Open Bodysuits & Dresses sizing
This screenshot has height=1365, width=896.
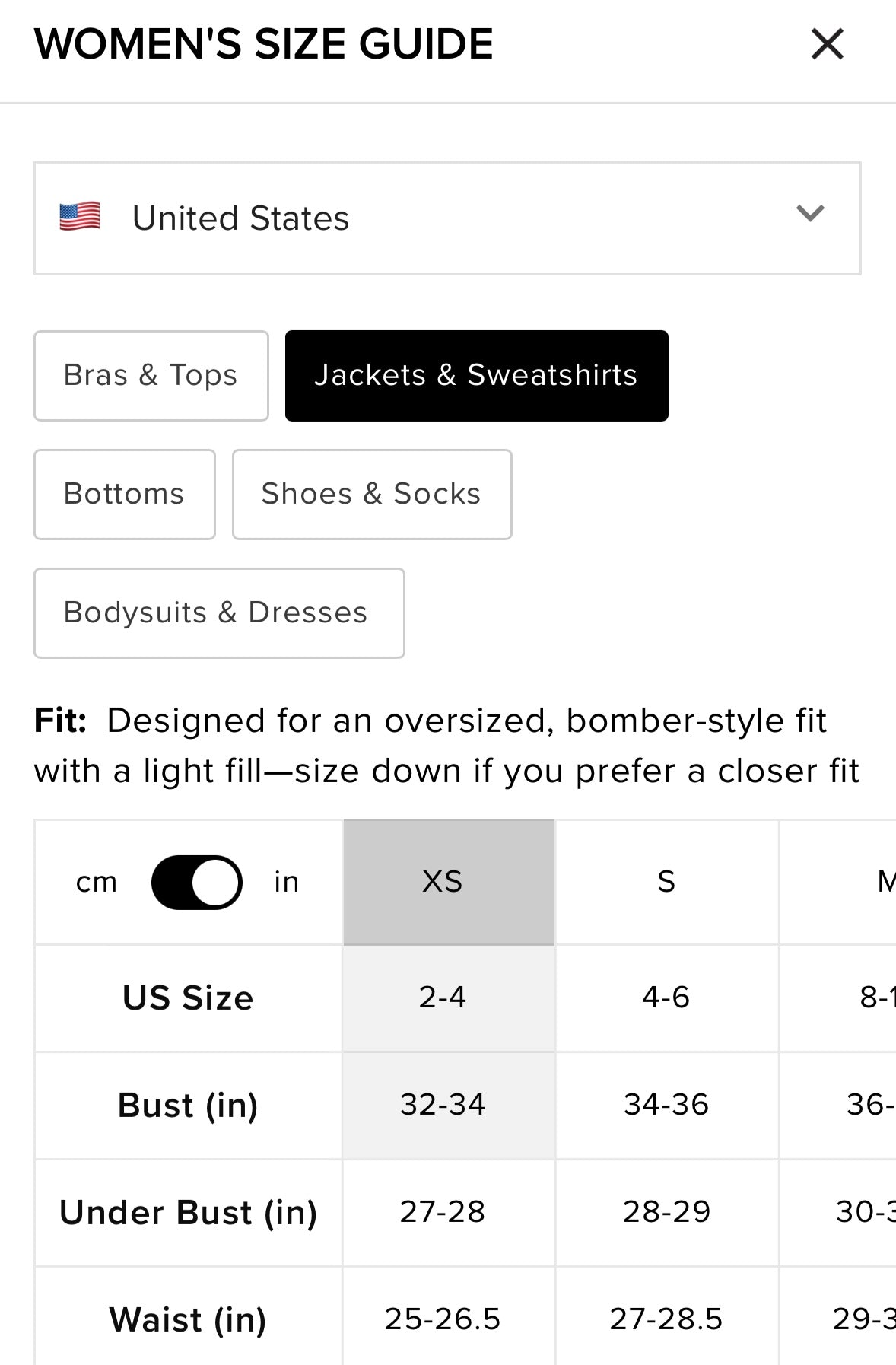coord(218,613)
